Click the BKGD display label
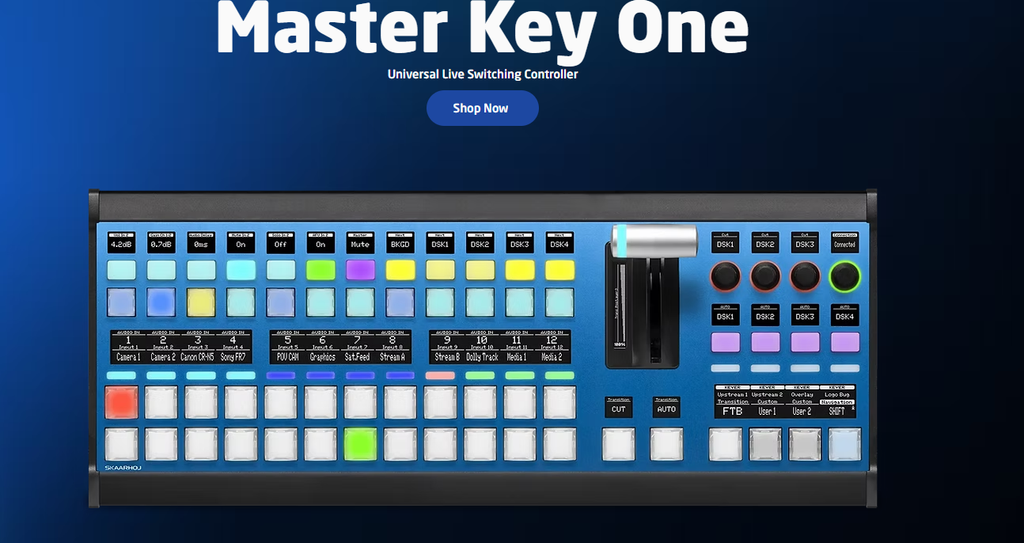Screen dimensions: 1024x543 [400, 244]
